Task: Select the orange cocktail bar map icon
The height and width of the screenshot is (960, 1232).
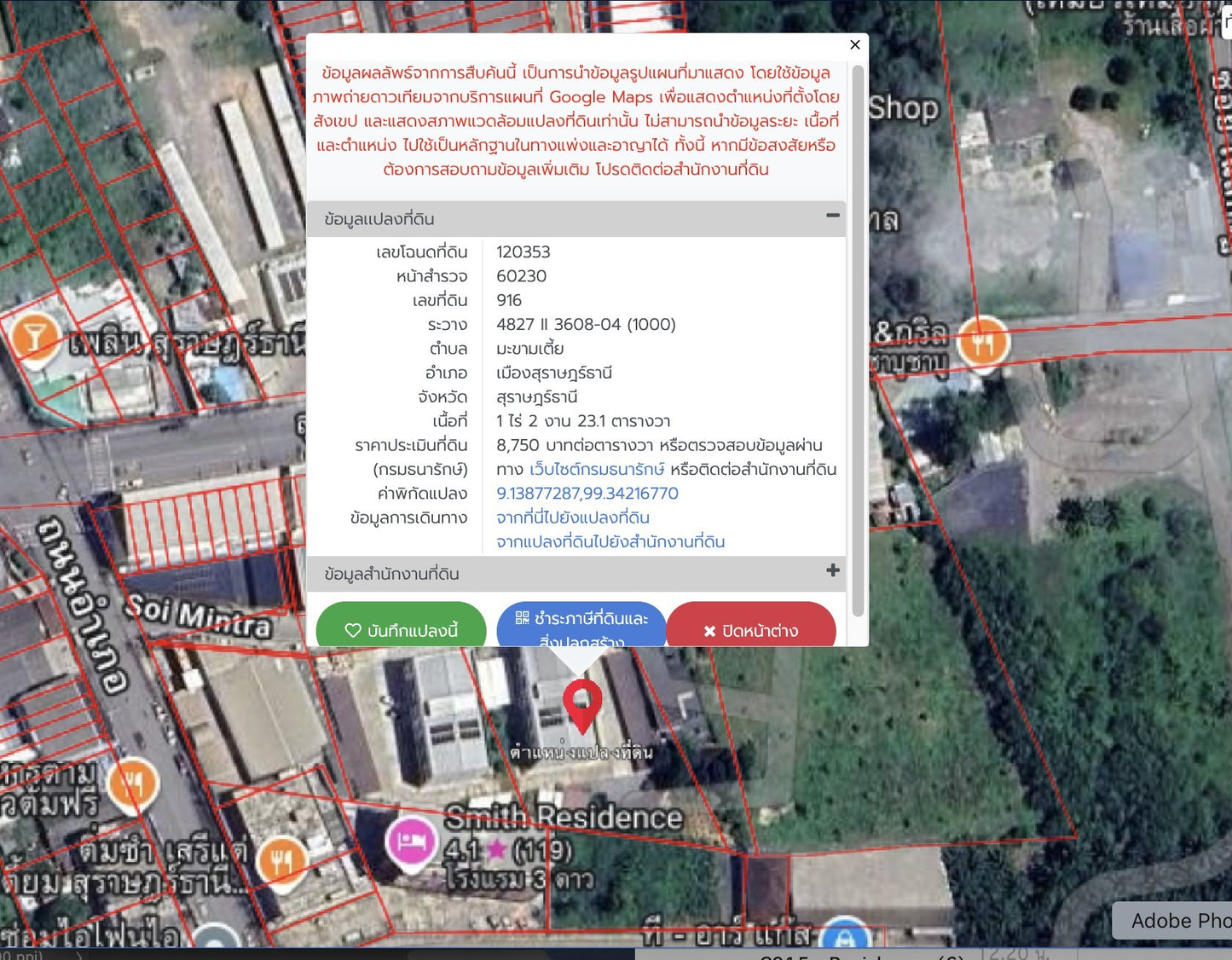Action: pos(35,335)
